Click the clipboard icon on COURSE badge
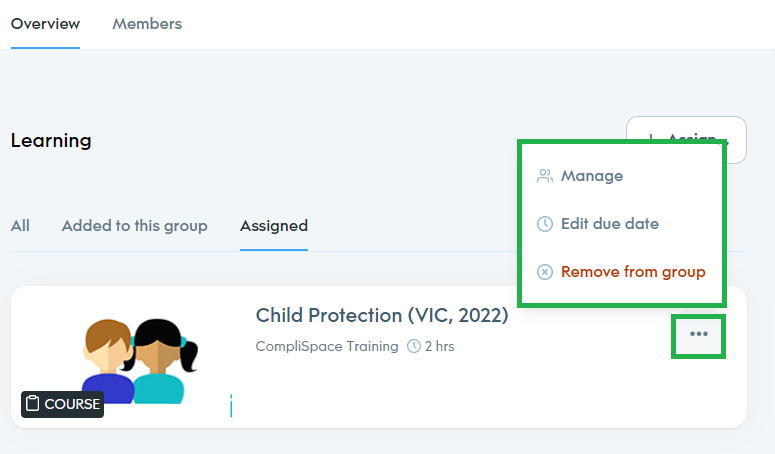The image size is (775, 454). pyautogui.click(x=32, y=403)
